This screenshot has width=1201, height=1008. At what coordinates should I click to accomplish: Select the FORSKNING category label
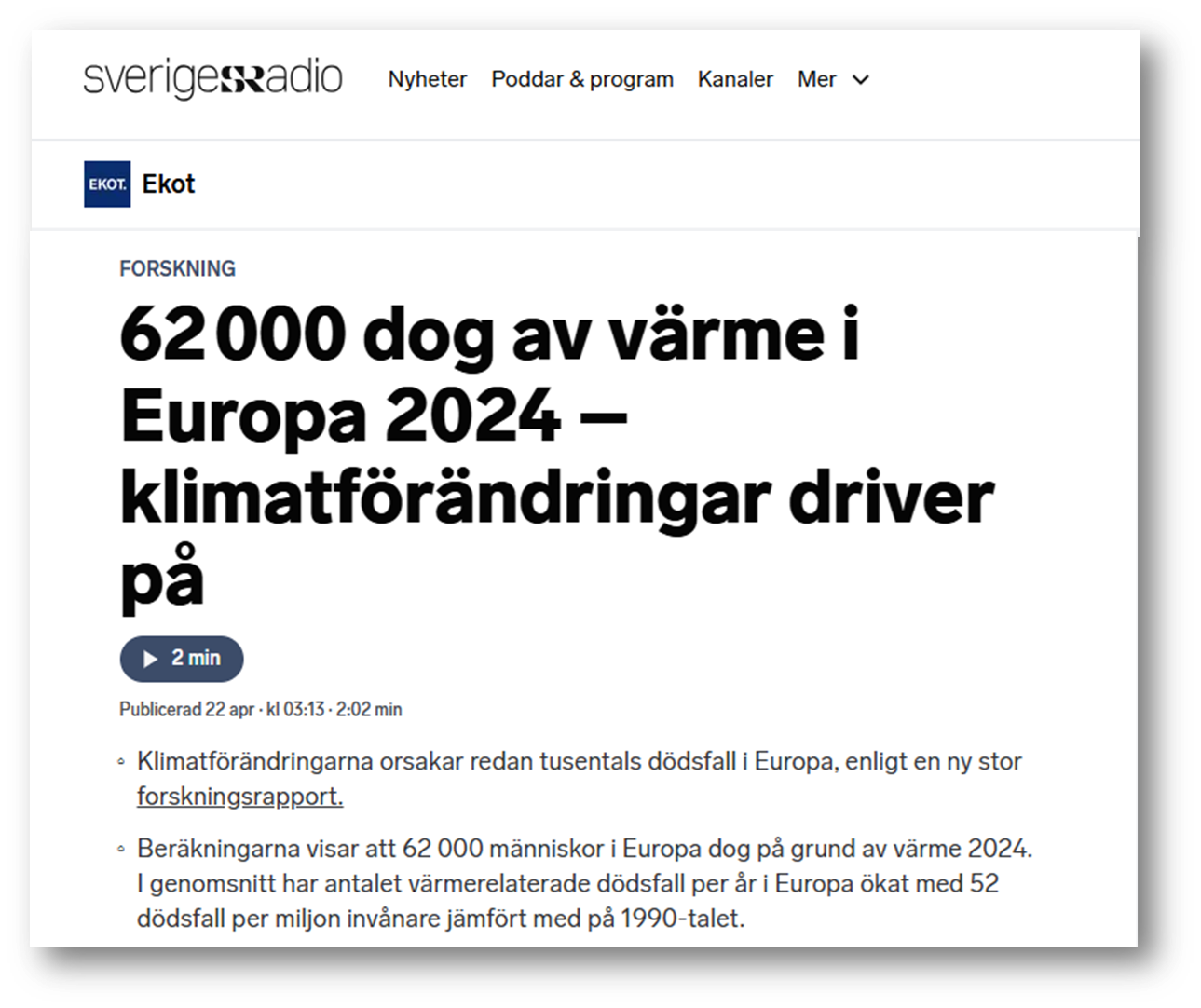pyautogui.click(x=177, y=268)
